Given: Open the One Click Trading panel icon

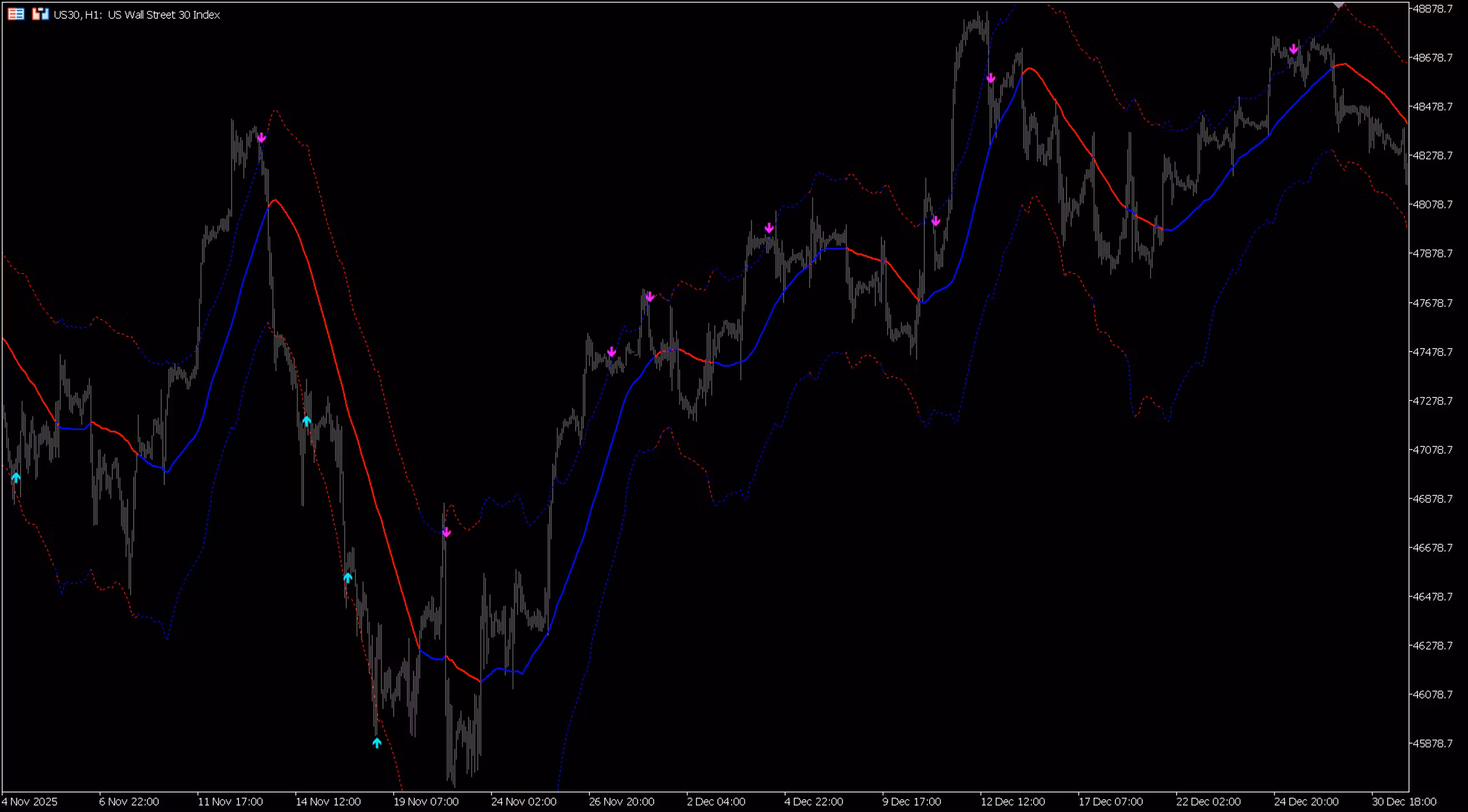Looking at the screenshot, I should coord(16,14).
